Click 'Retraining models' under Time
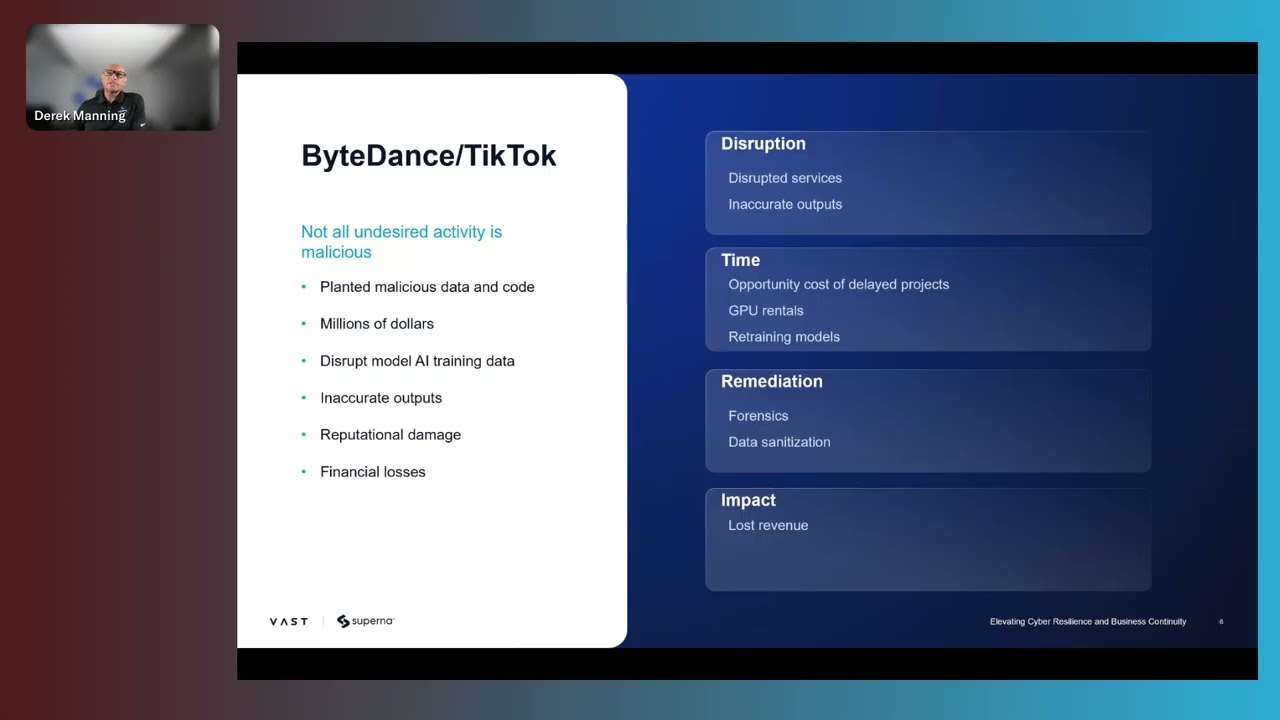The image size is (1280, 720). 784,337
